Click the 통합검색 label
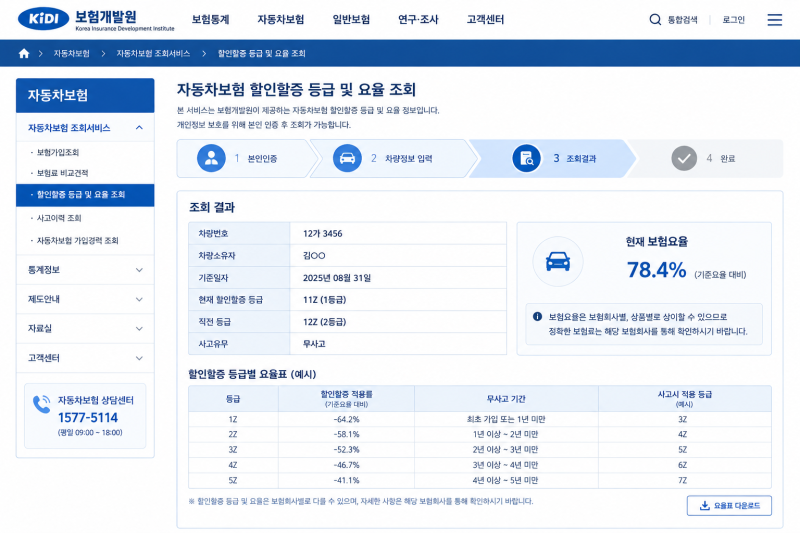 pyautogui.click(x=683, y=20)
